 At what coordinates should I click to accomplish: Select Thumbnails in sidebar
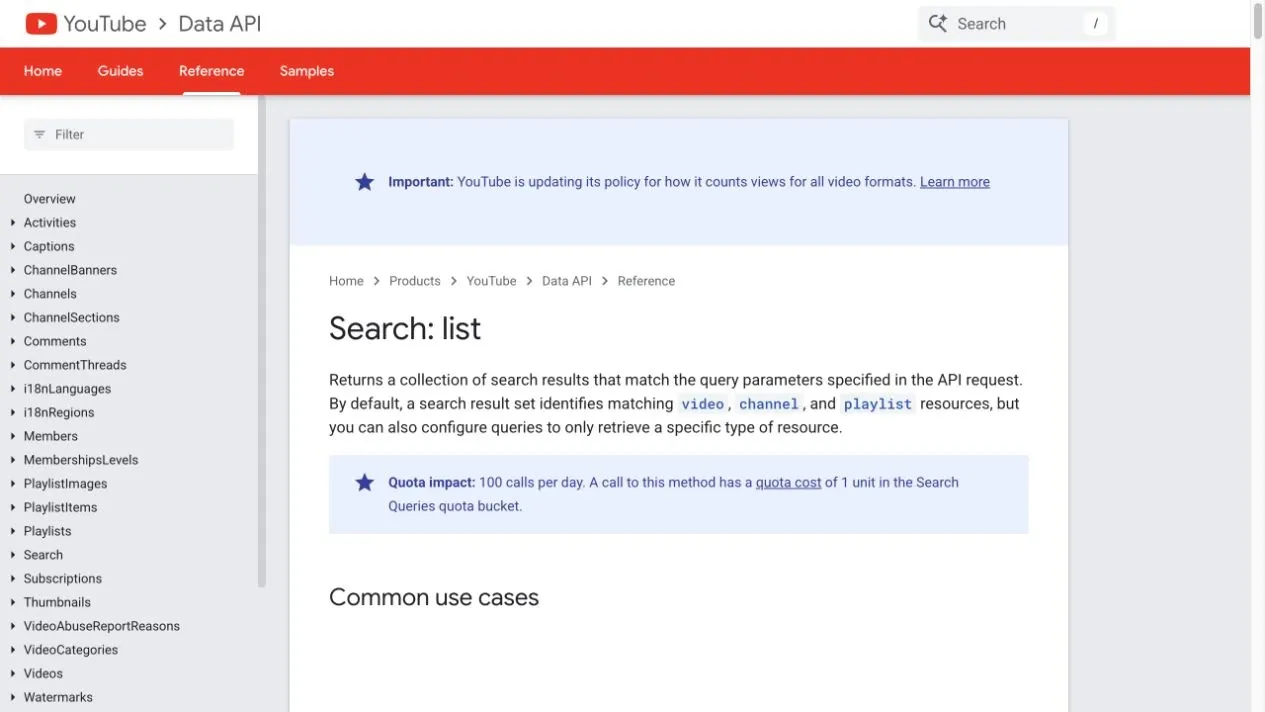(x=57, y=602)
